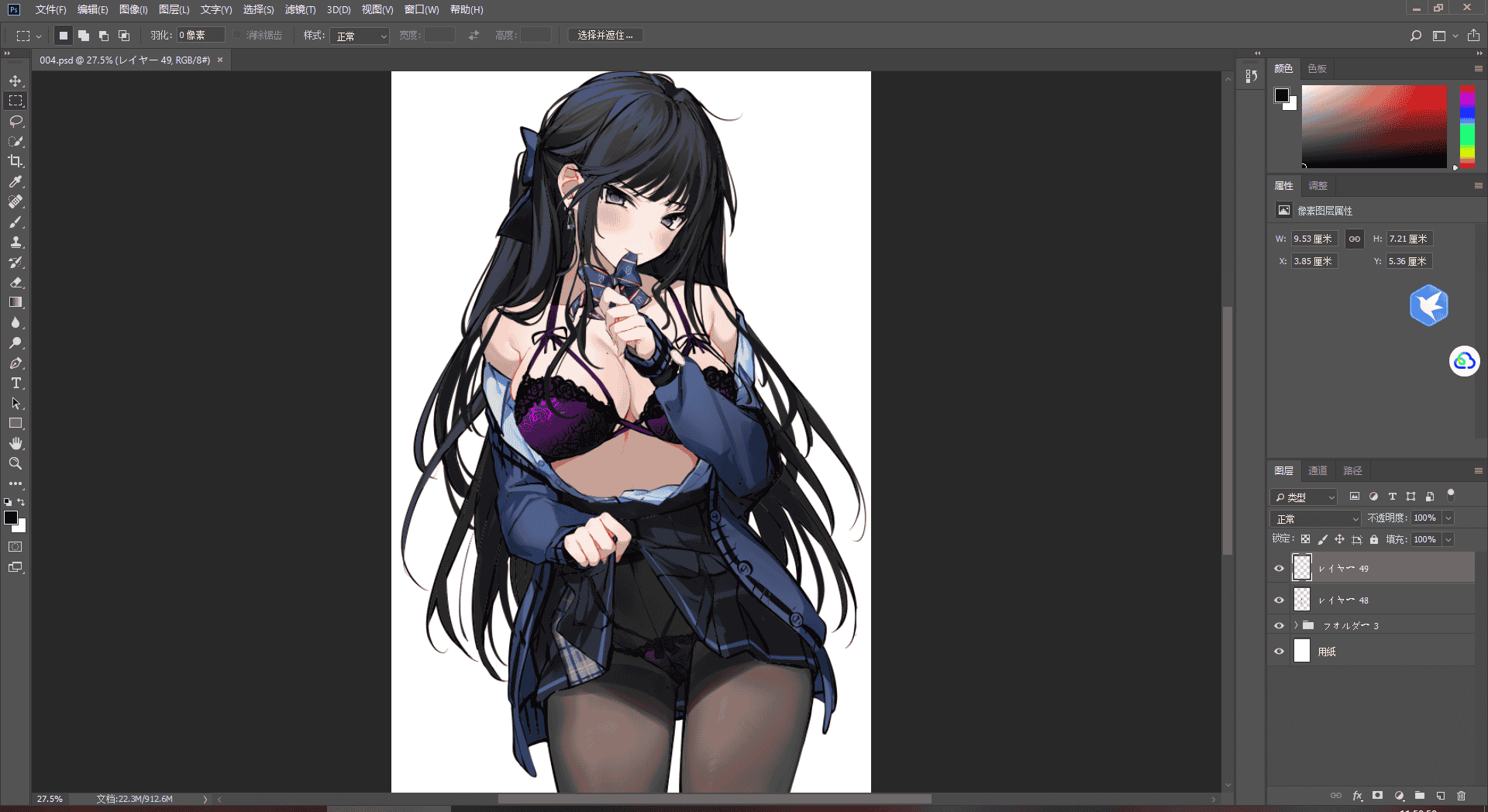Image resolution: width=1488 pixels, height=812 pixels.
Task: Select the Gradient tool
Action: [15, 302]
